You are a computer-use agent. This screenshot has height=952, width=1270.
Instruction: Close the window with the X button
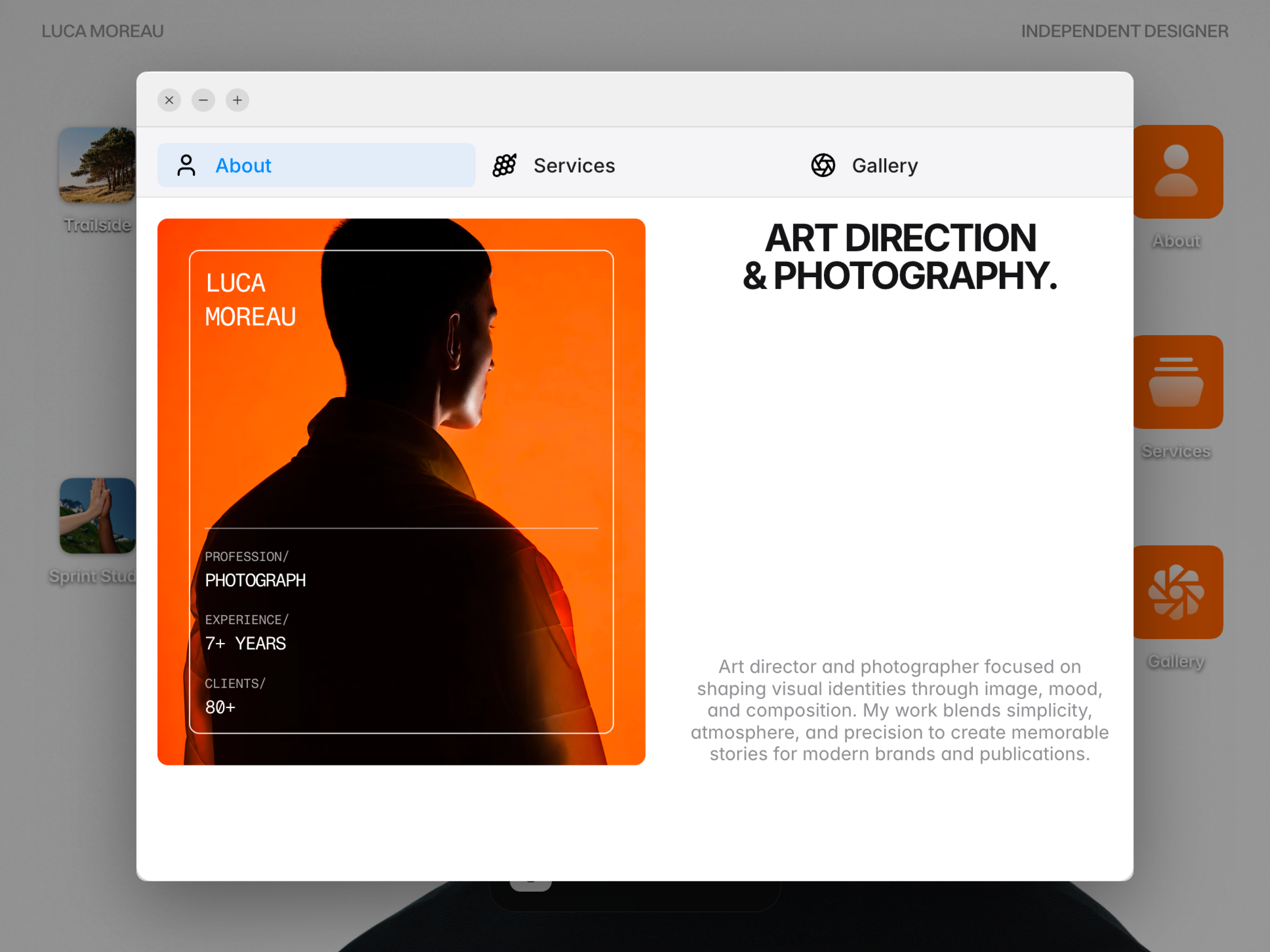[169, 100]
